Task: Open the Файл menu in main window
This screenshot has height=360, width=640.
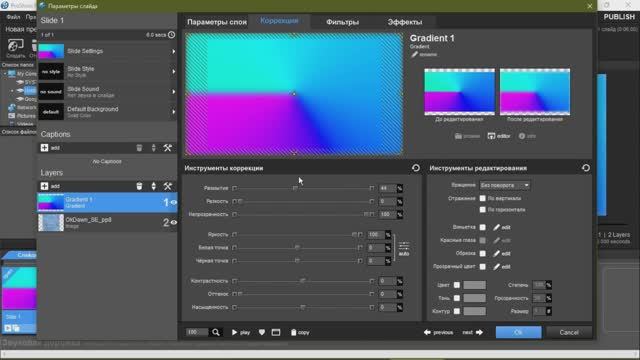Action: click(13, 17)
